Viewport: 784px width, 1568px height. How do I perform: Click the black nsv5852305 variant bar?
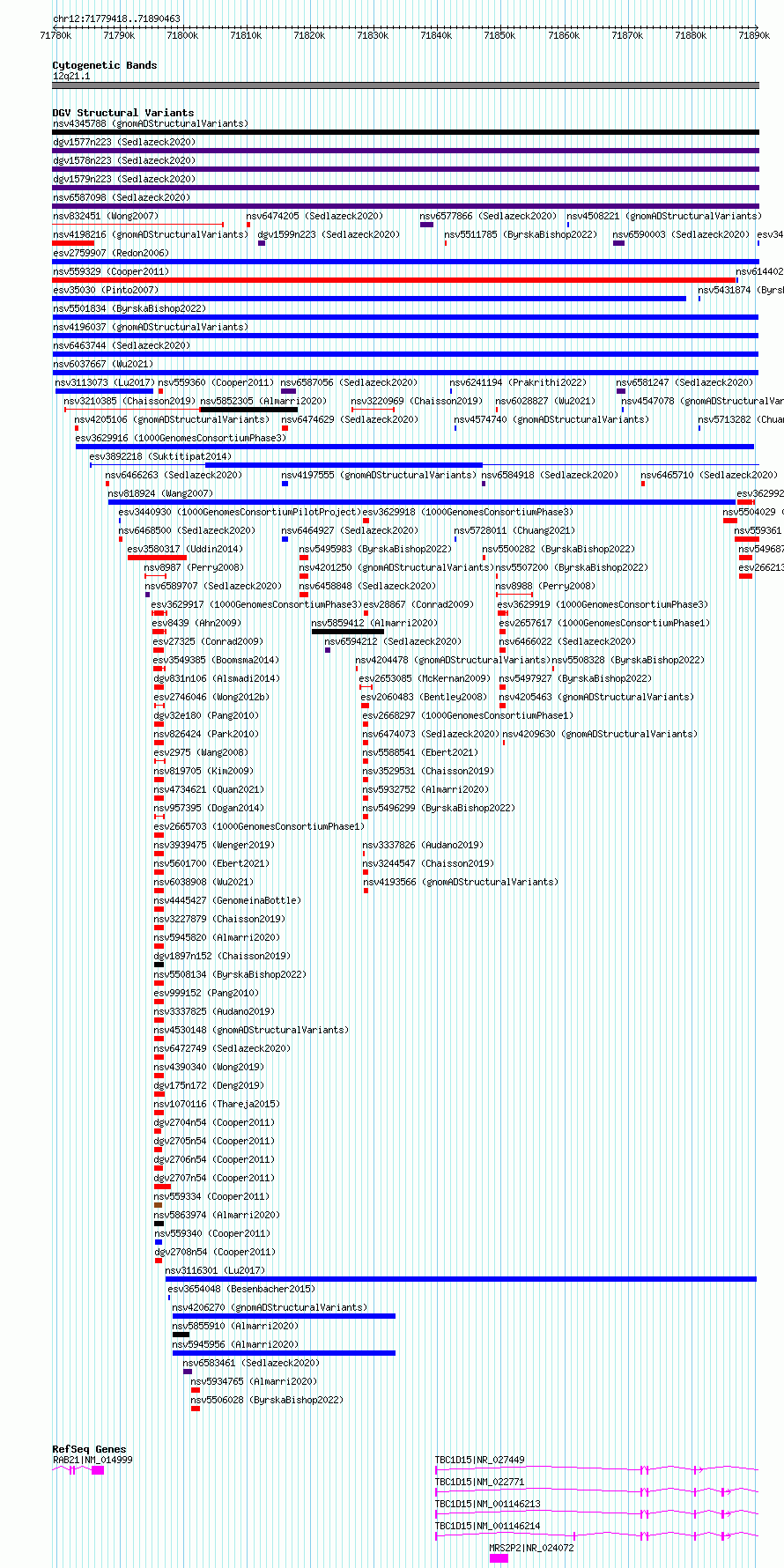[248, 410]
